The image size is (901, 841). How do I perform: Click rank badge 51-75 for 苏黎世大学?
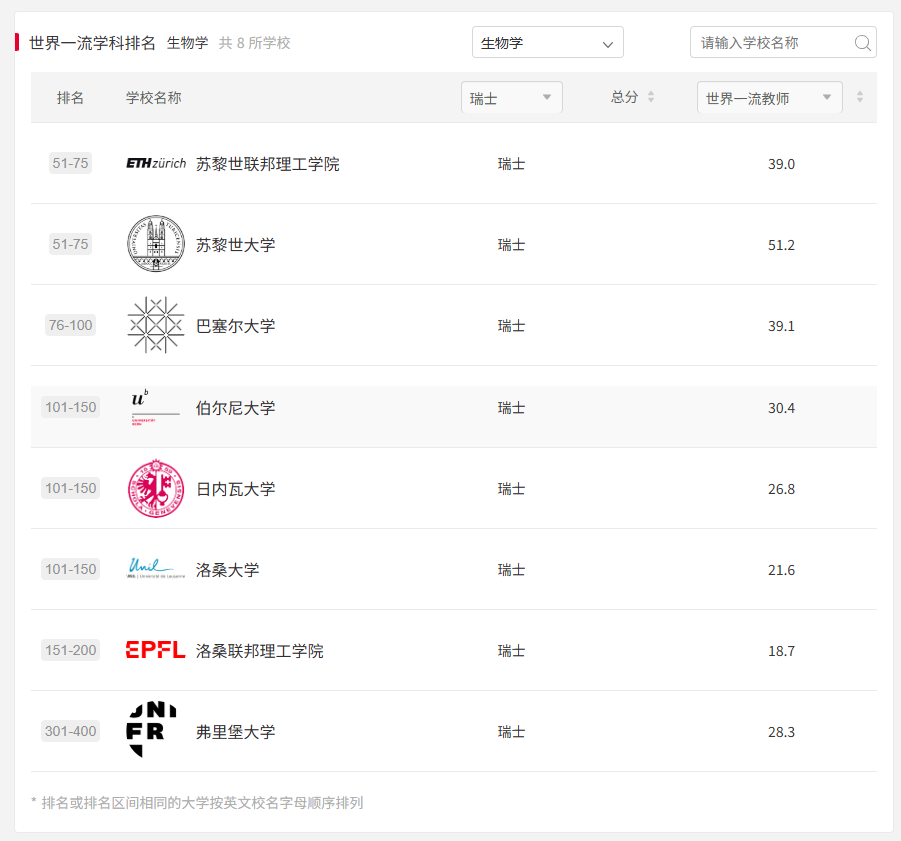[x=70, y=244]
